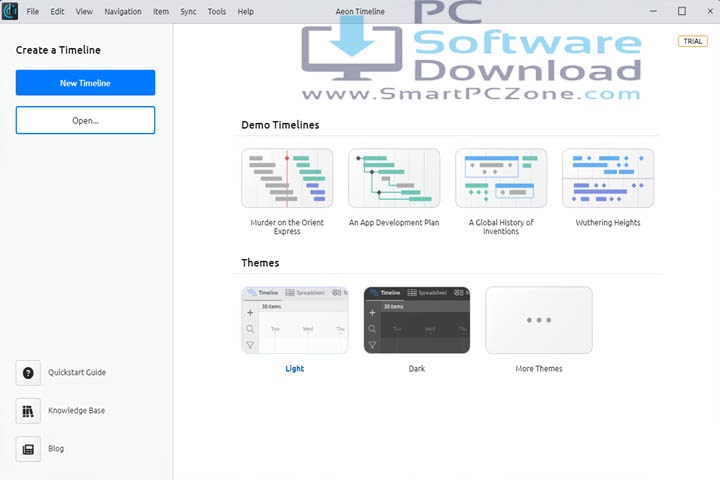Open Murder on the Orient Express demo thumbnail
The image size is (720, 480).
click(x=287, y=178)
